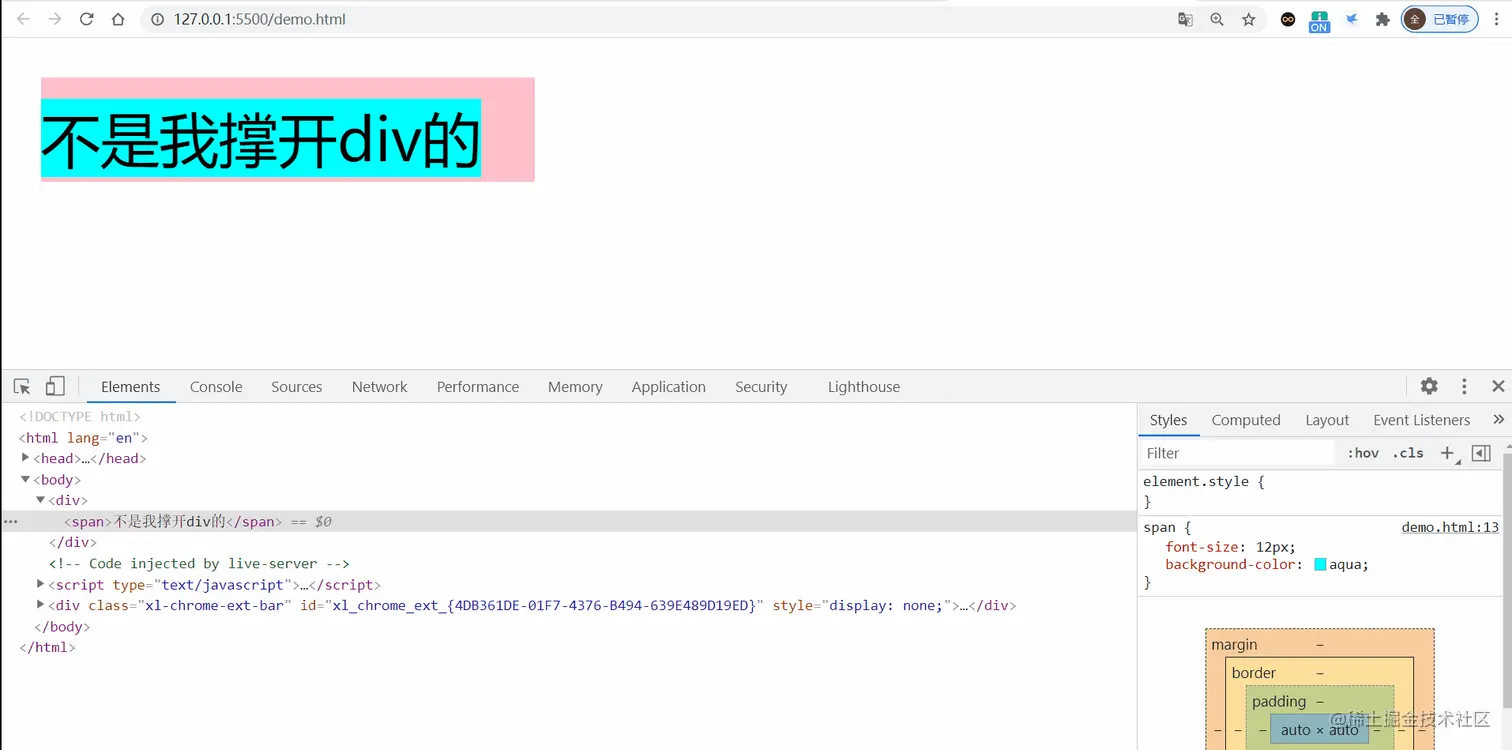Toggle the device toolbar icon
This screenshot has height=750, width=1512.
coord(55,387)
